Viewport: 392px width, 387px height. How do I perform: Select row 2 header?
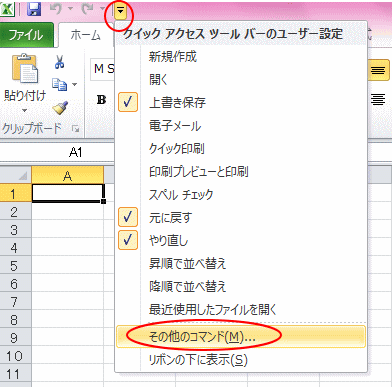point(15,212)
